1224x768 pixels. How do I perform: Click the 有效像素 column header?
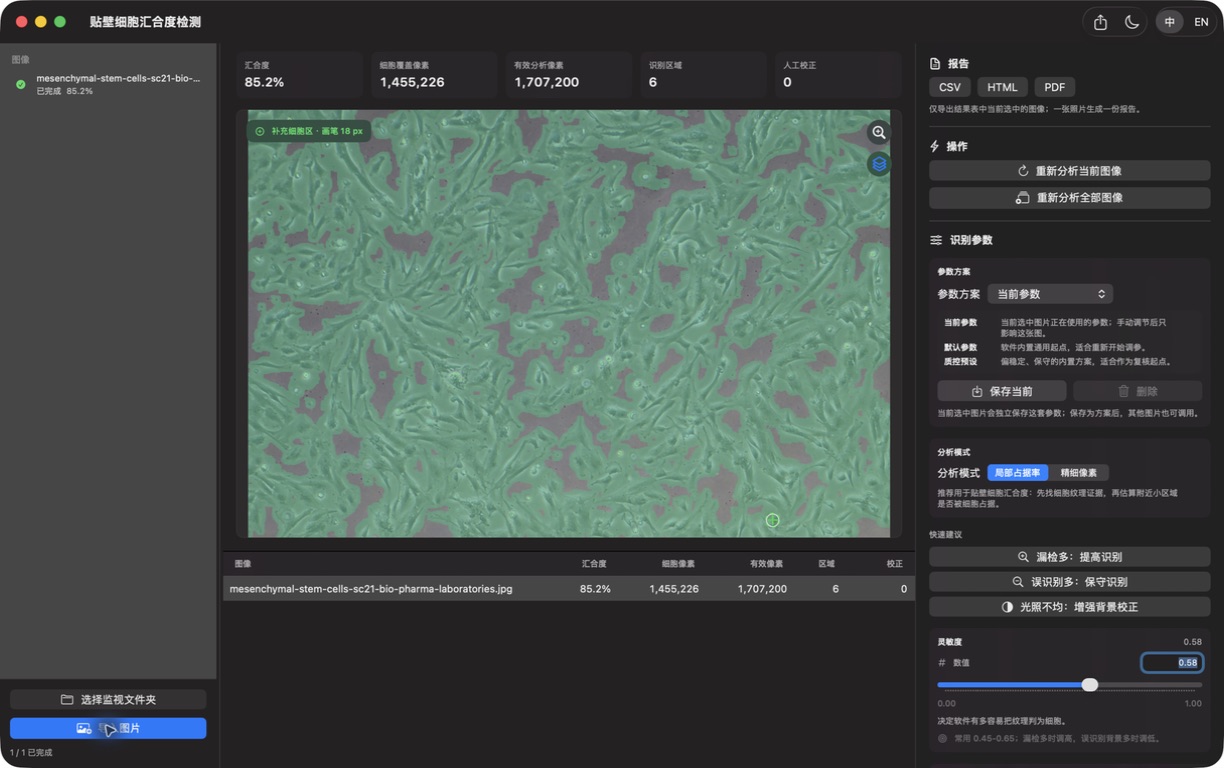tap(766, 564)
